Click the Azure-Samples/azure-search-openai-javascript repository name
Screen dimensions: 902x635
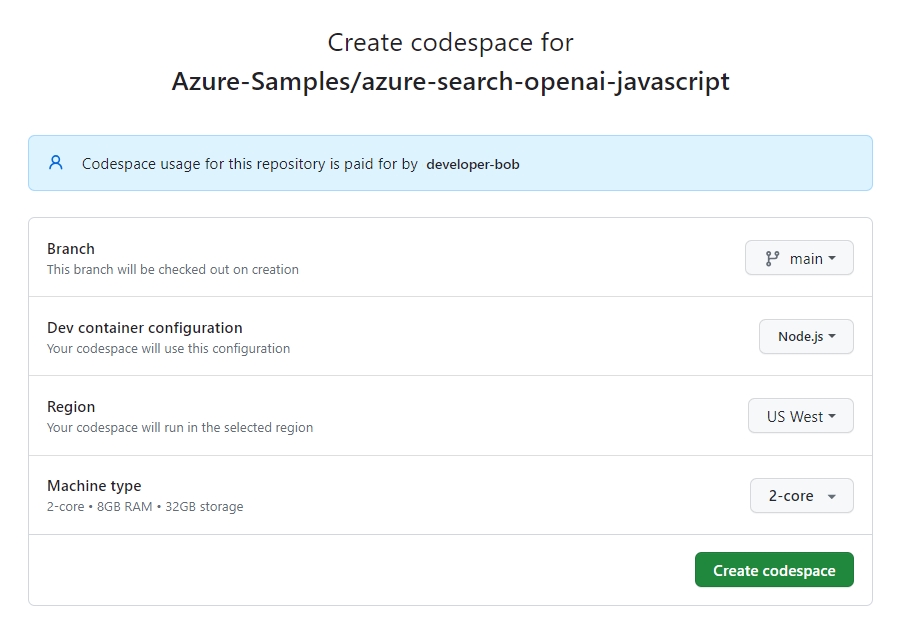pyautogui.click(x=451, y=81)
